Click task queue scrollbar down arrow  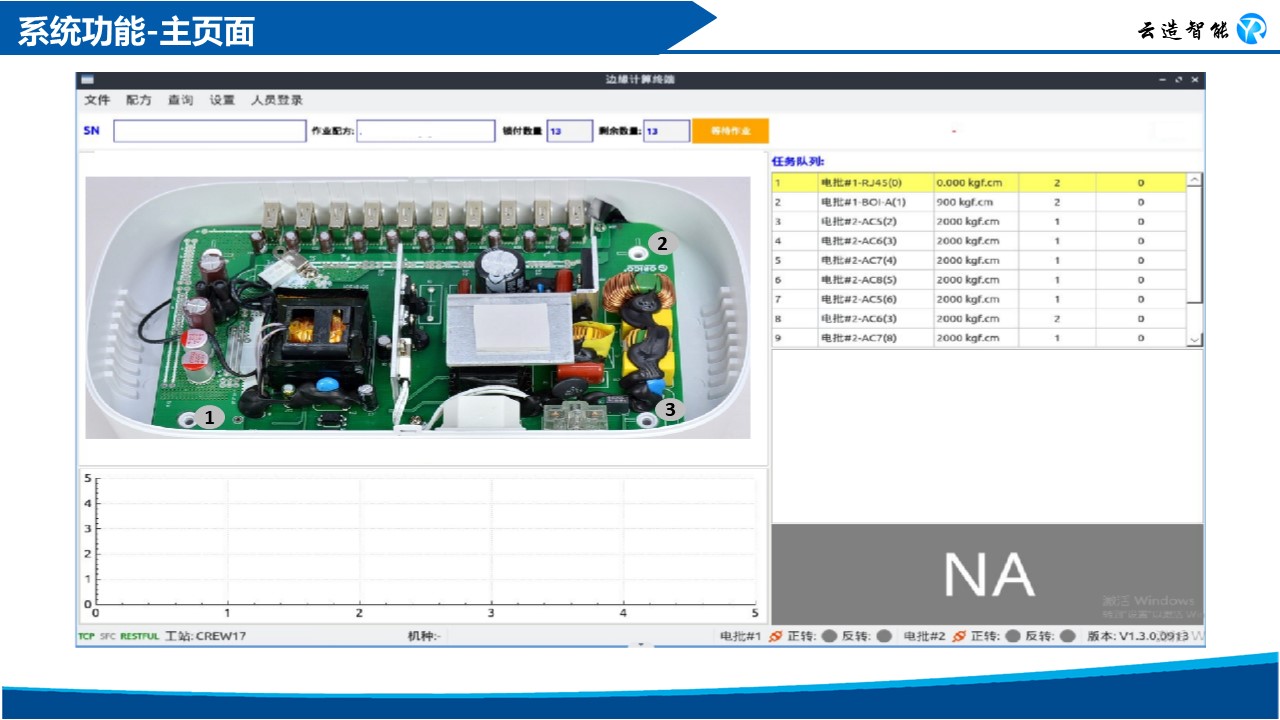click(x=1194, y=339)
